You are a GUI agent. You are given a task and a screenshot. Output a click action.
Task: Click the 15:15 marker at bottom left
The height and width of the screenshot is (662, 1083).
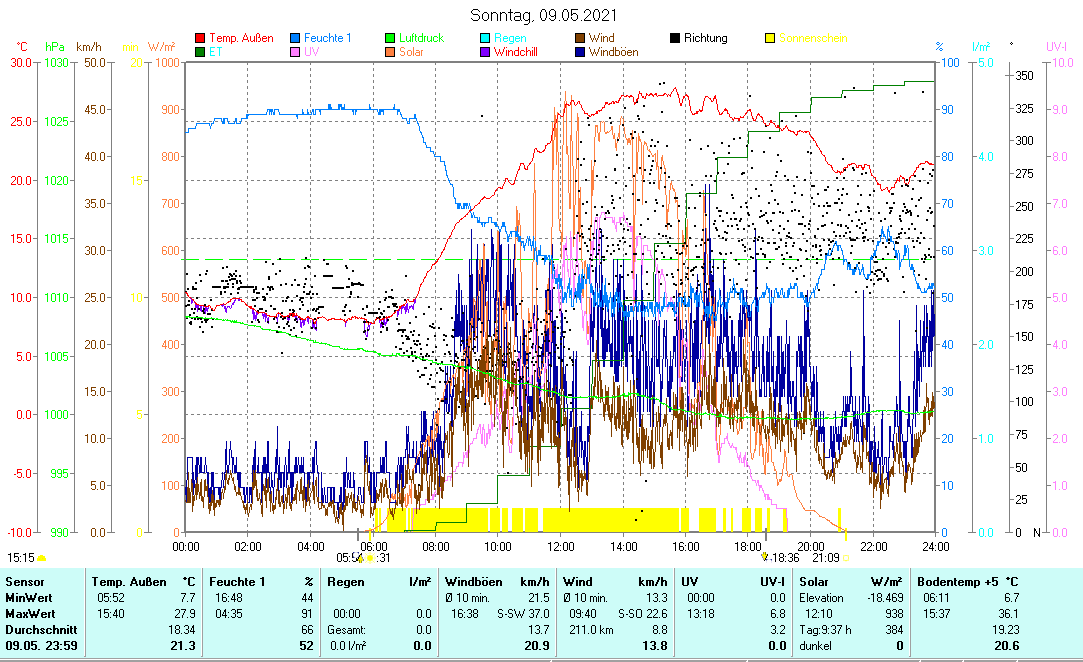(x=20, y=557)
